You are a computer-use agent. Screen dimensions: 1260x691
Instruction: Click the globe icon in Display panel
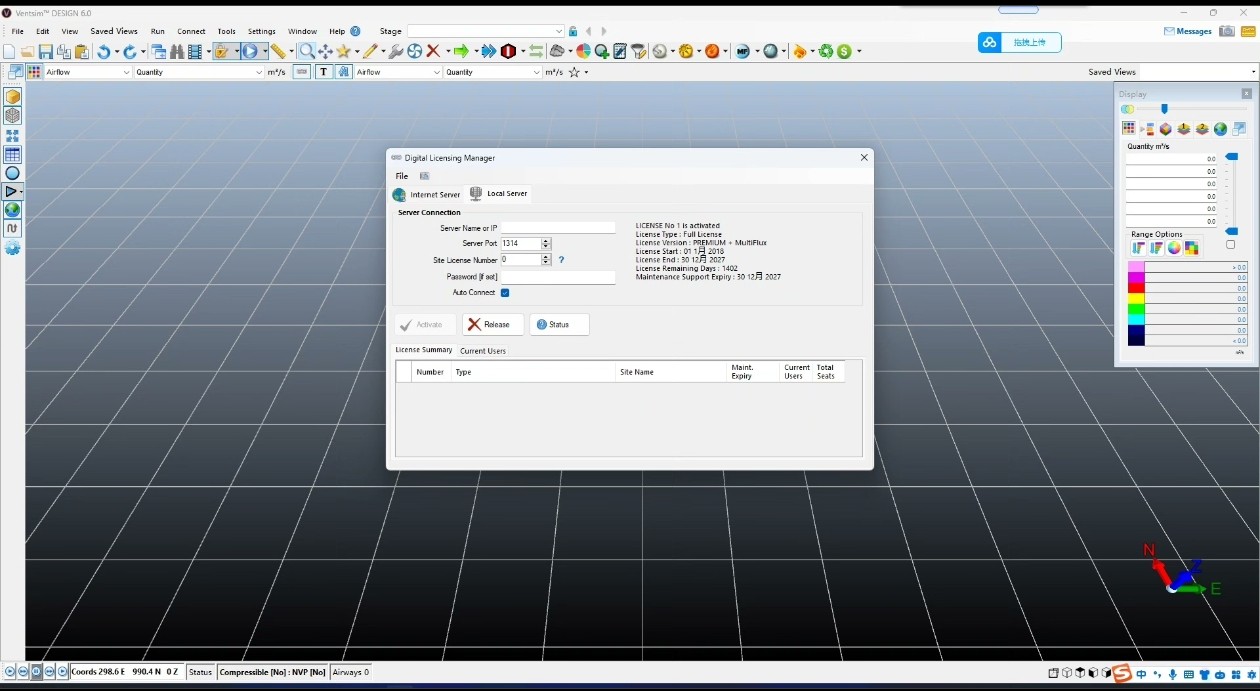pyautogui.click(x=1220, y=129)
